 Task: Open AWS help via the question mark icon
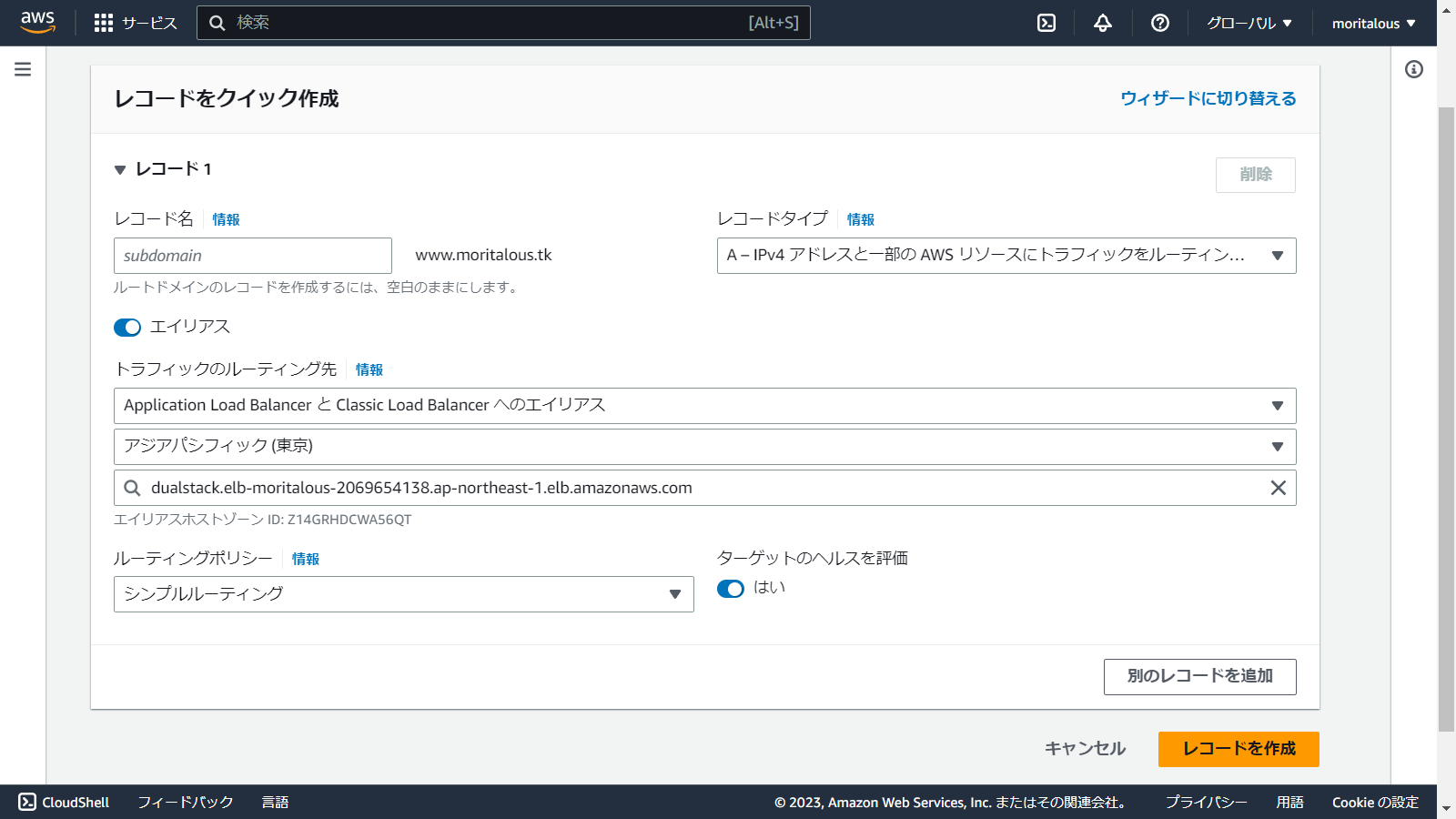point(1158,23)
